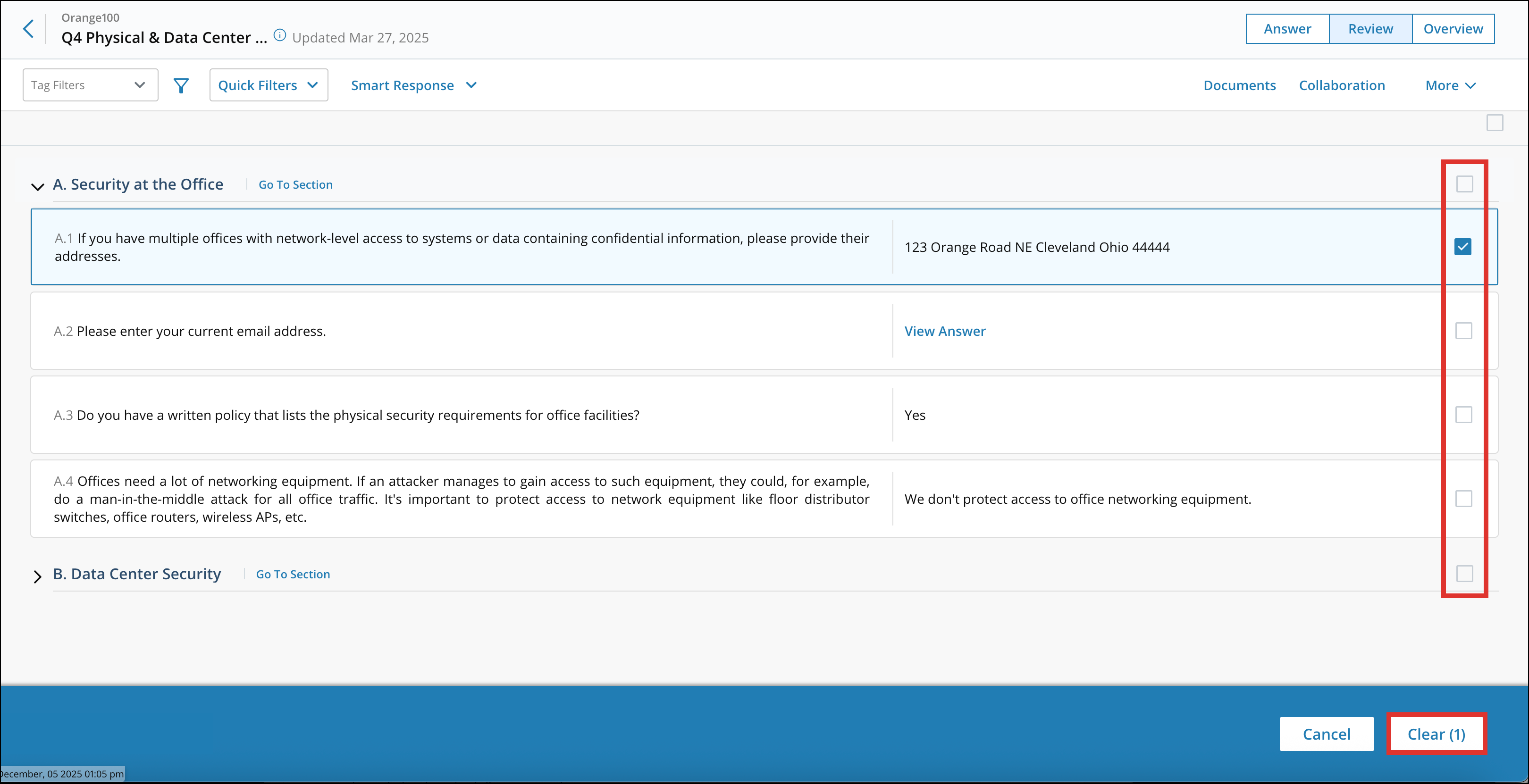Check the A.4 networking equipment question
This screenshot has width=1529, height=784.
[x=1463, y=499]
